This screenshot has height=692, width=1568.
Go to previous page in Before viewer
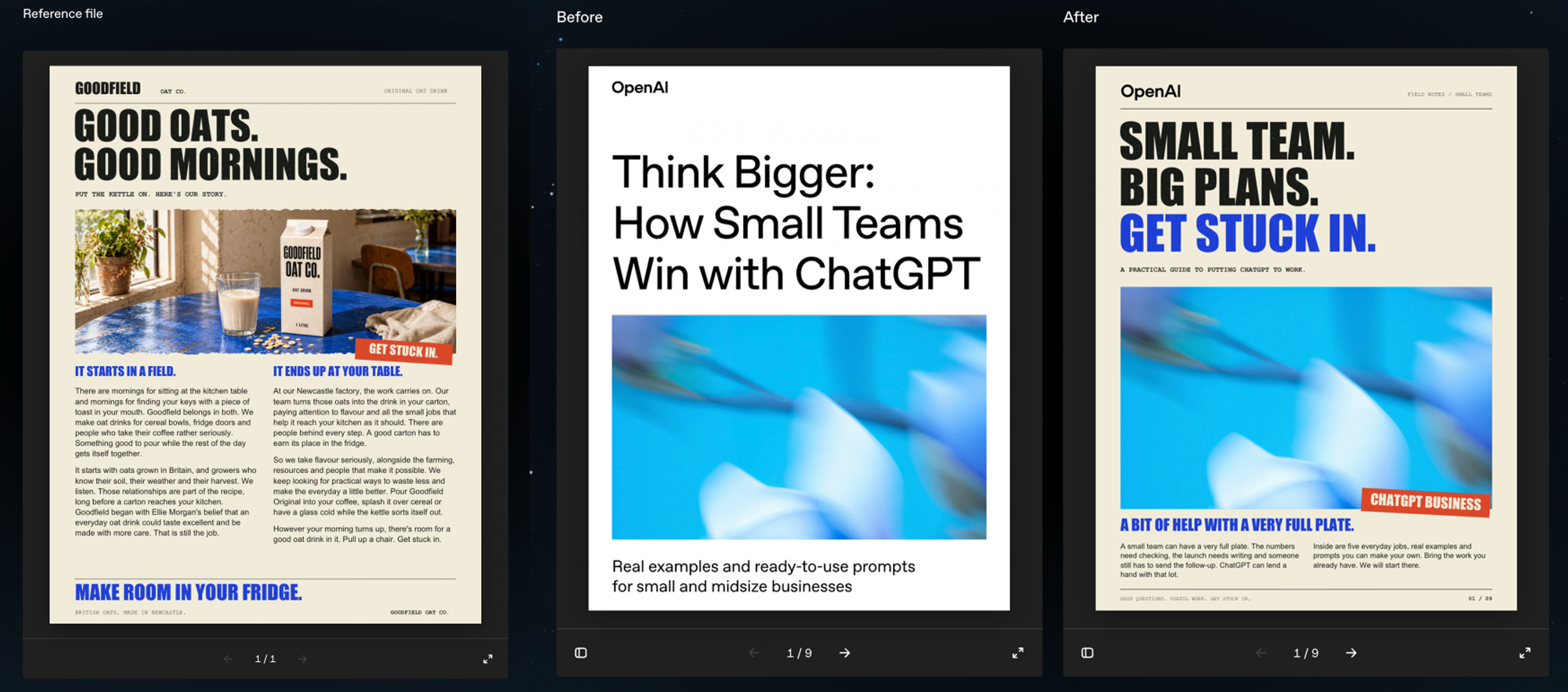tap(754, 653)
